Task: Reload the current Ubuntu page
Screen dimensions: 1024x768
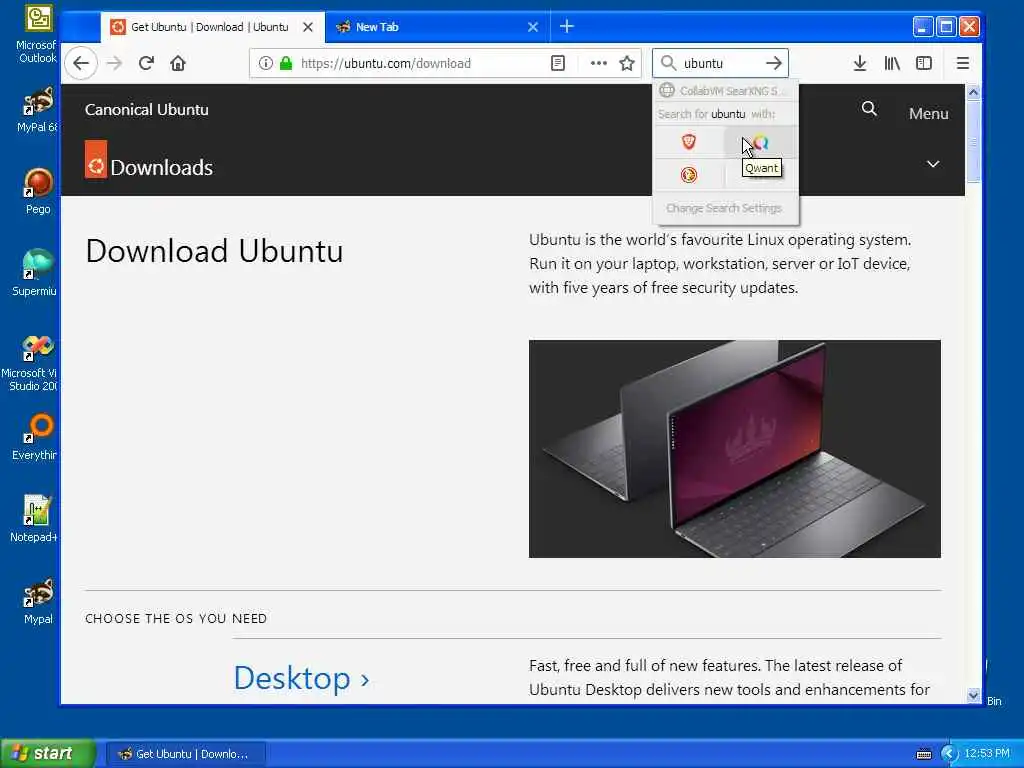Action: (146, 63)
